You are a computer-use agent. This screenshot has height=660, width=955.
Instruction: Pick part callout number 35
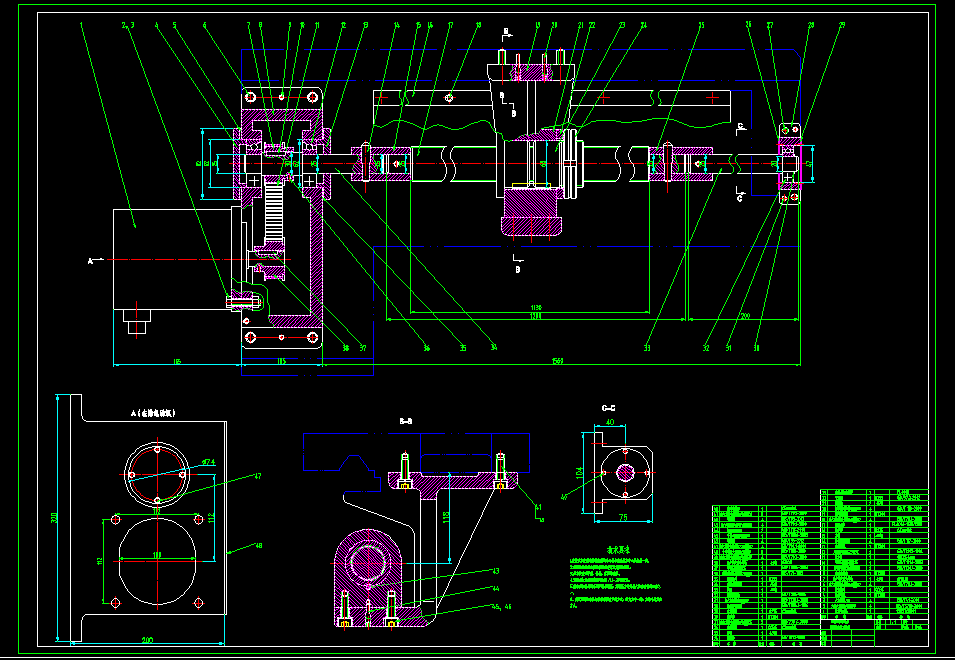click(x=463, y=348)
